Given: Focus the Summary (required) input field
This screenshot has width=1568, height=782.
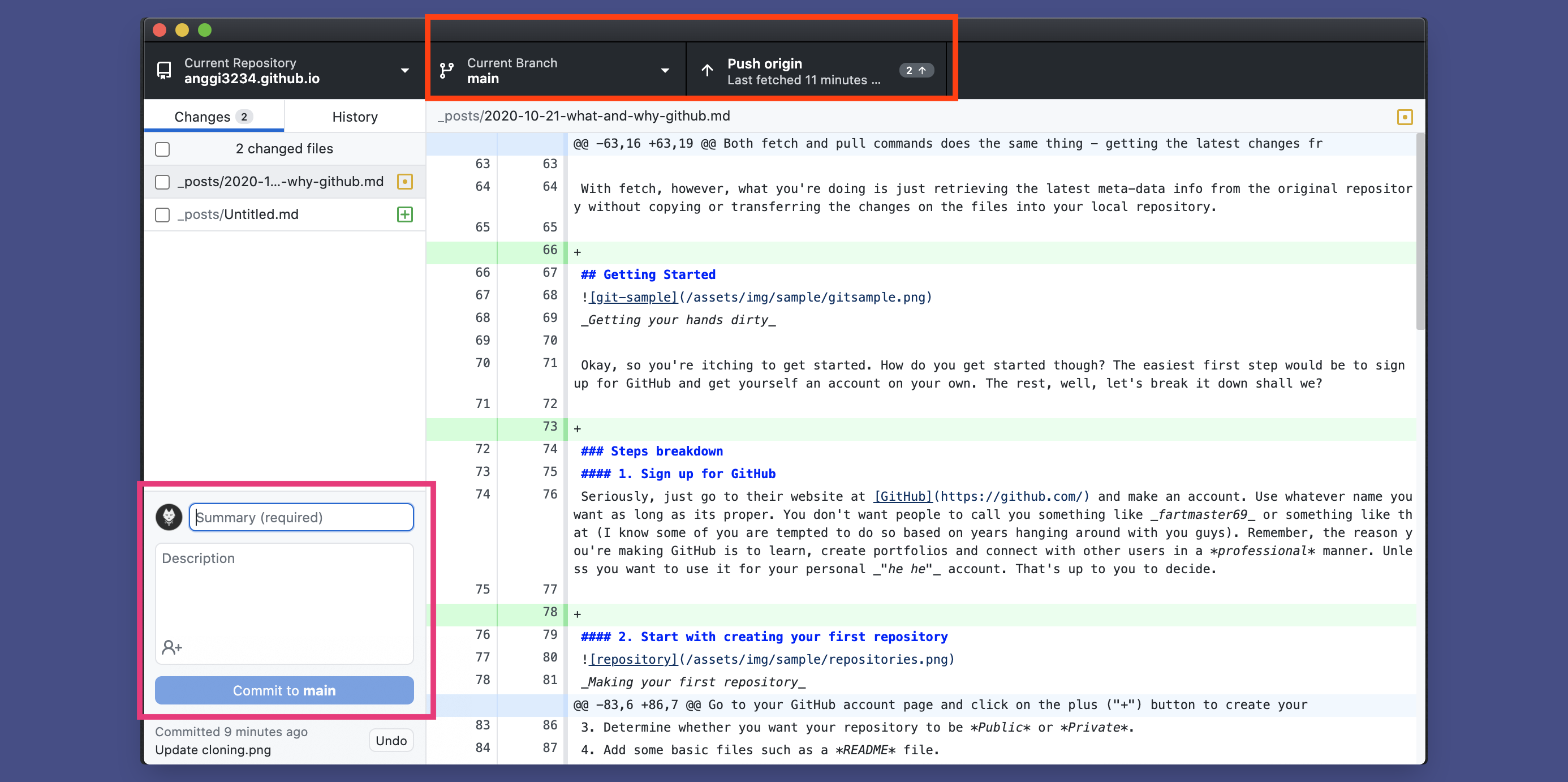Looking at the screenshot, I should click(x=302, y=517).
